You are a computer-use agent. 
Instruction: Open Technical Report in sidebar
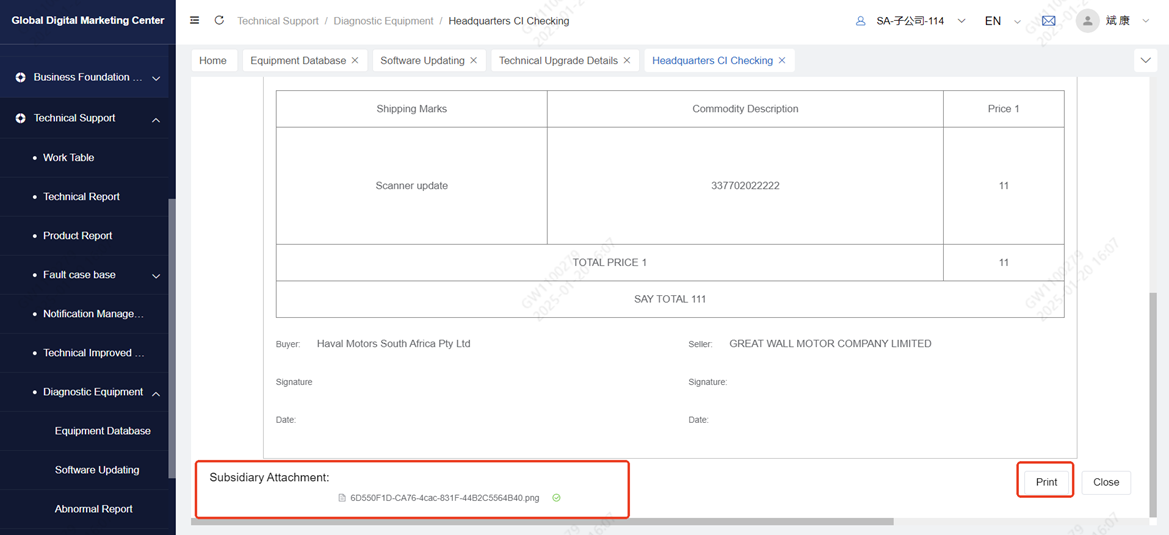point(81,197)
